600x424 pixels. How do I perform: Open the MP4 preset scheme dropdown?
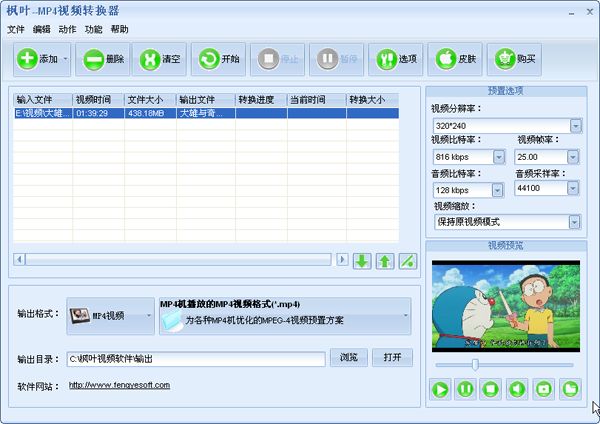coord(285,316)
